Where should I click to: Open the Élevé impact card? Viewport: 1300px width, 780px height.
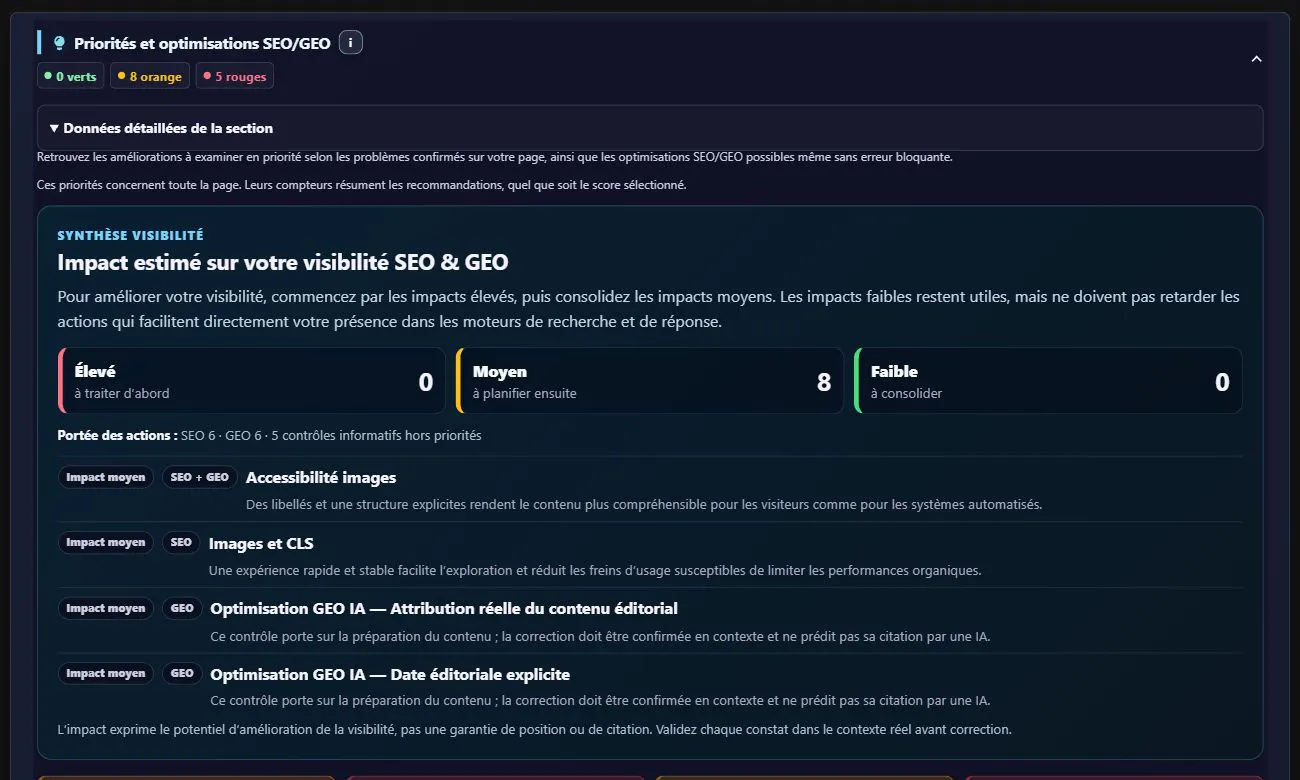252,381
